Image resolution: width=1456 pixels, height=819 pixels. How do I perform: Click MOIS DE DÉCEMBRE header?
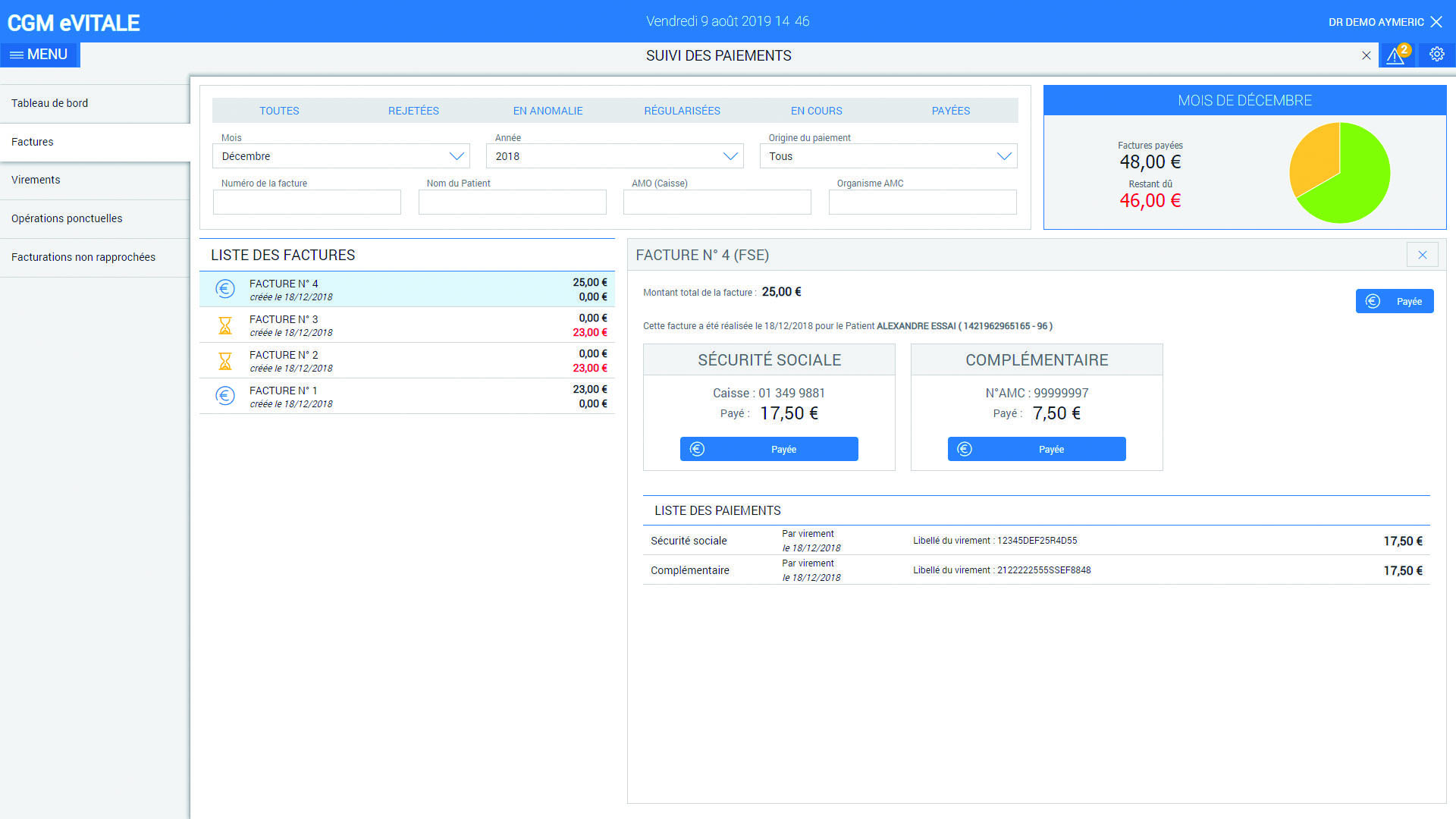[1244, 100]
